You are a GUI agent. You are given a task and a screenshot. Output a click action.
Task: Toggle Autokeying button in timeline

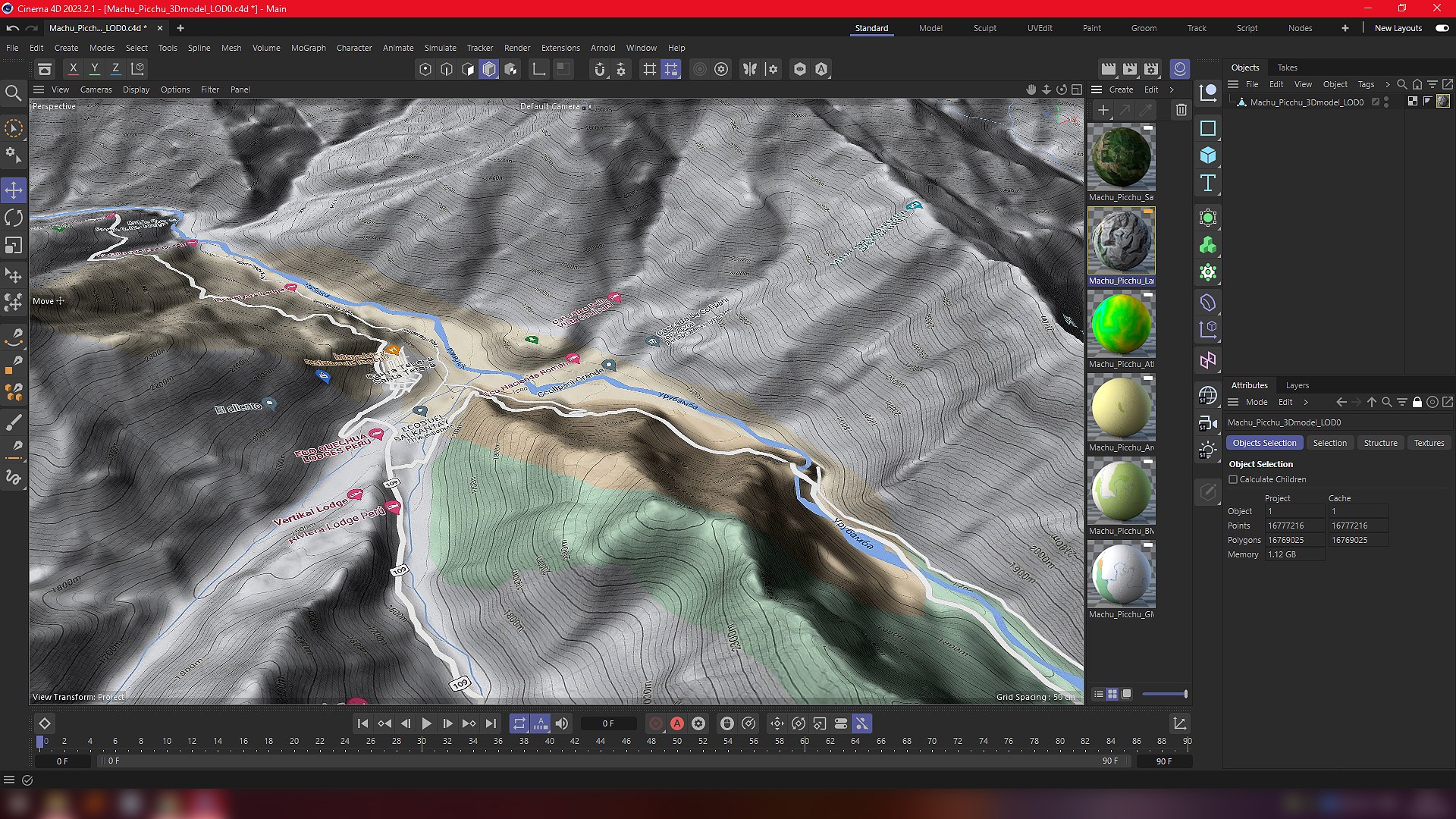[677, 723]
